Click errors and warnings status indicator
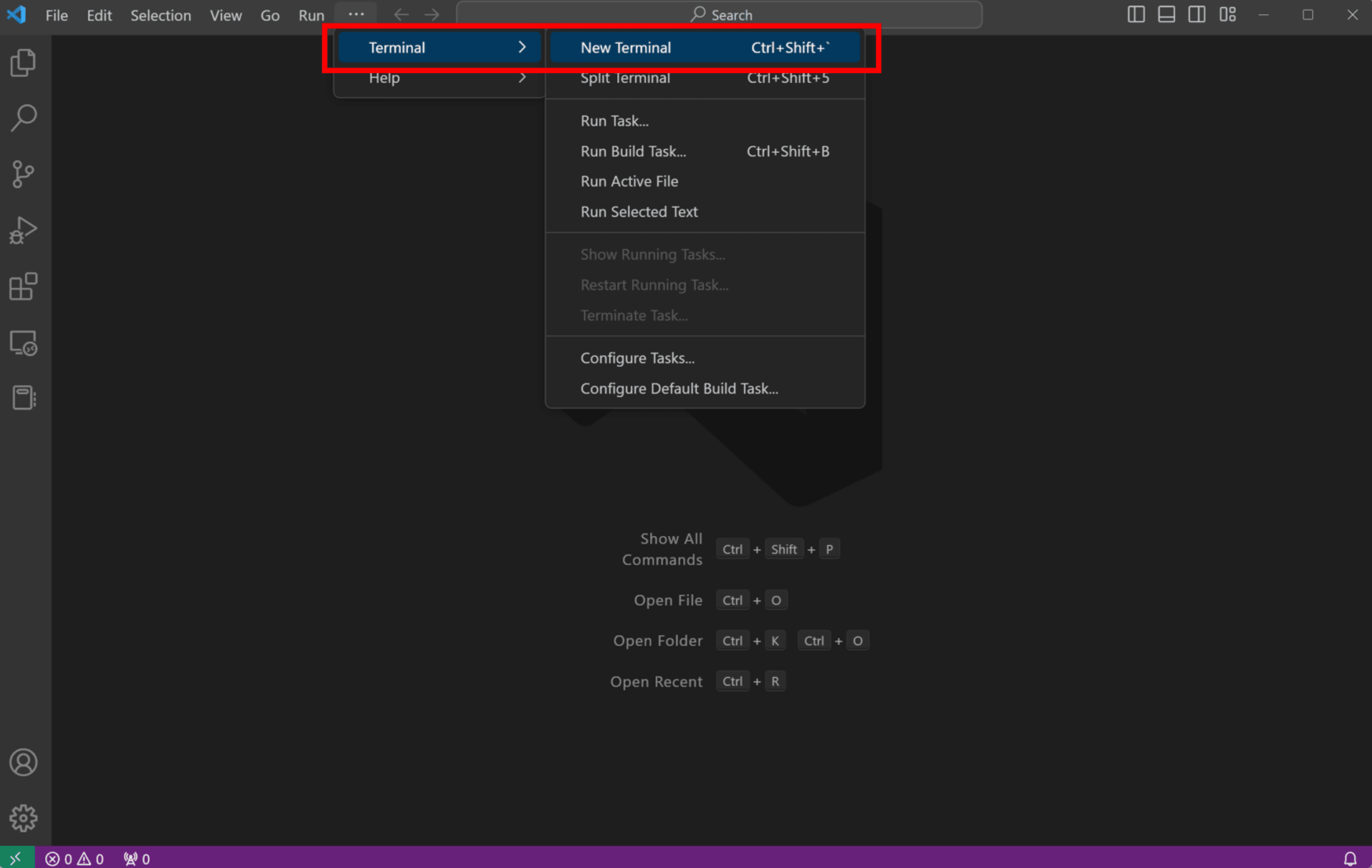The image size is (1372, 868). click(75, 858)
